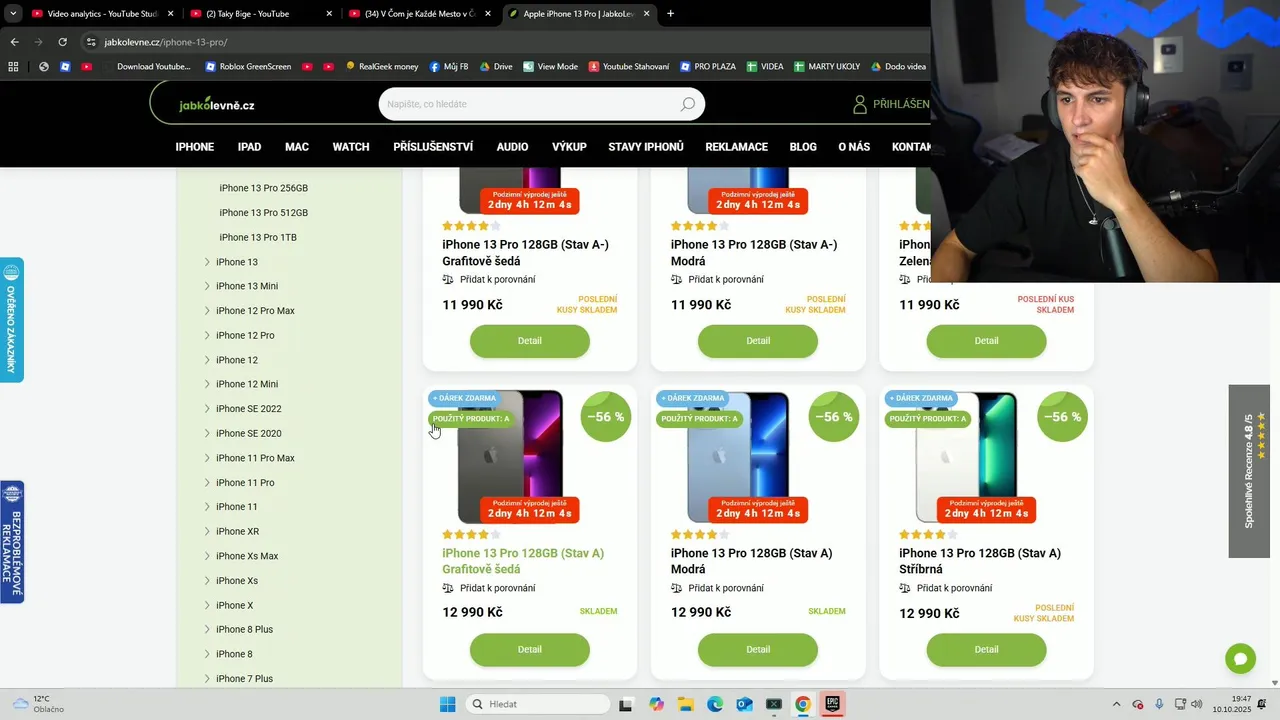The height and width of the screenshot is (720, 1280).
Task: Open the PŘÍSLUŠENSTVÍ menu item
Action: 433,147
